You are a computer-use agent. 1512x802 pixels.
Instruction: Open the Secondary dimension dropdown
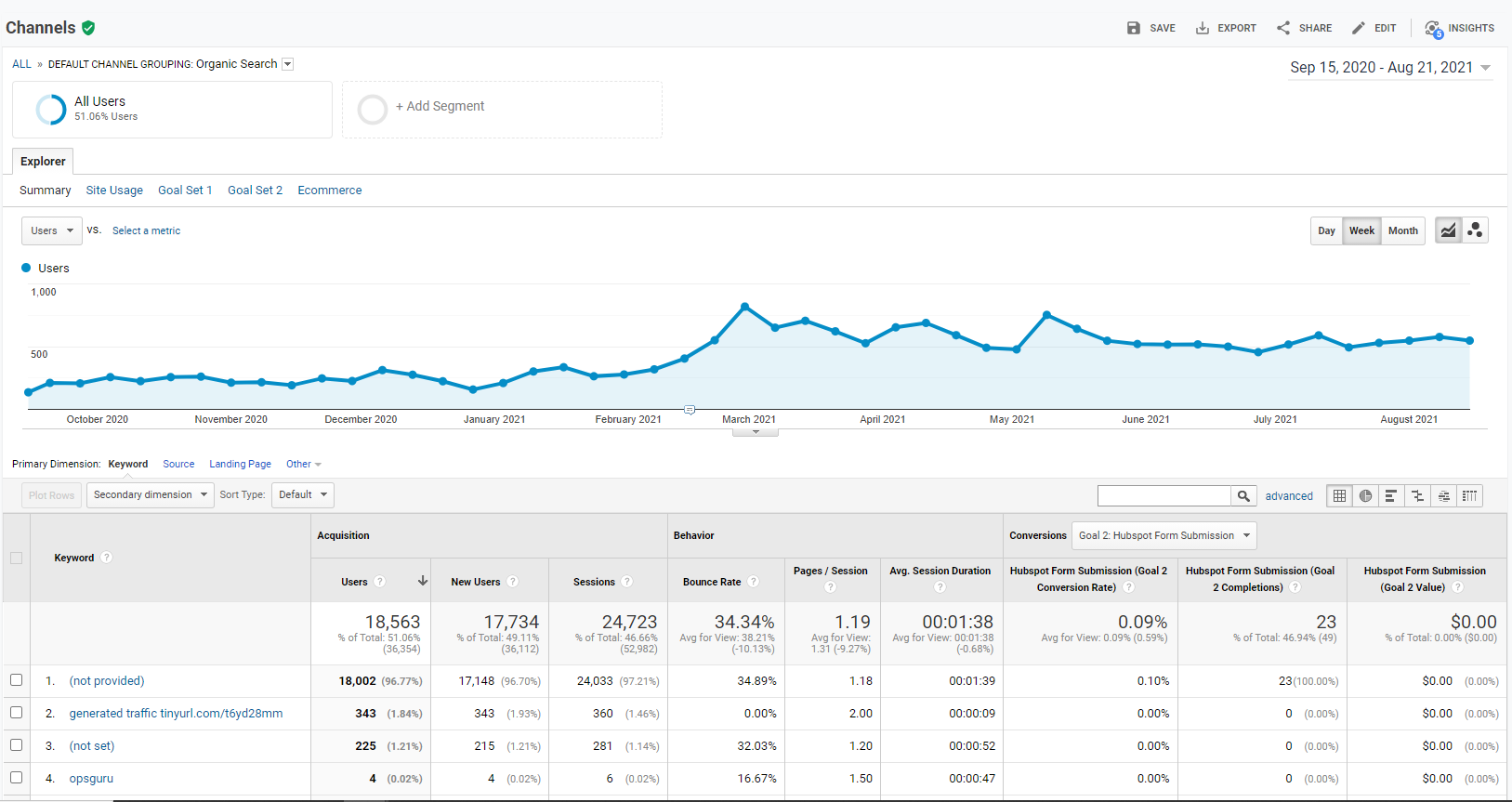[150, 495]
